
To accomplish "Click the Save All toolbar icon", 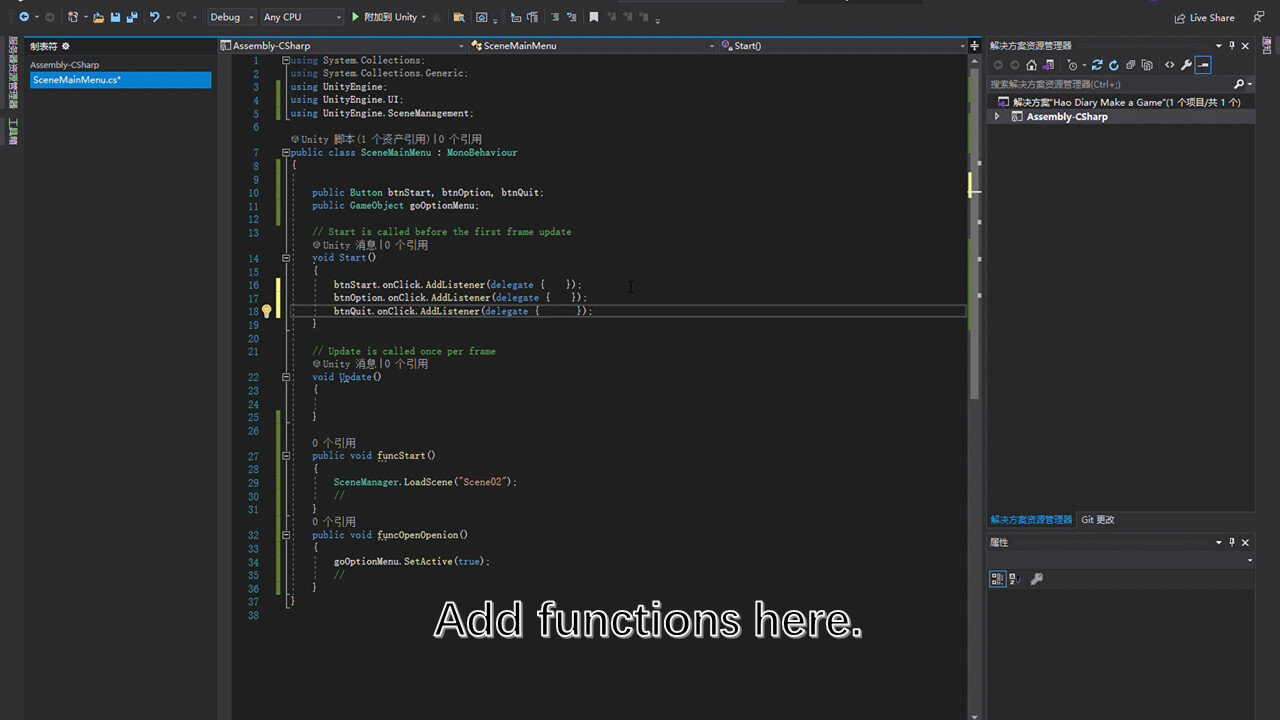I will point(131,17).
